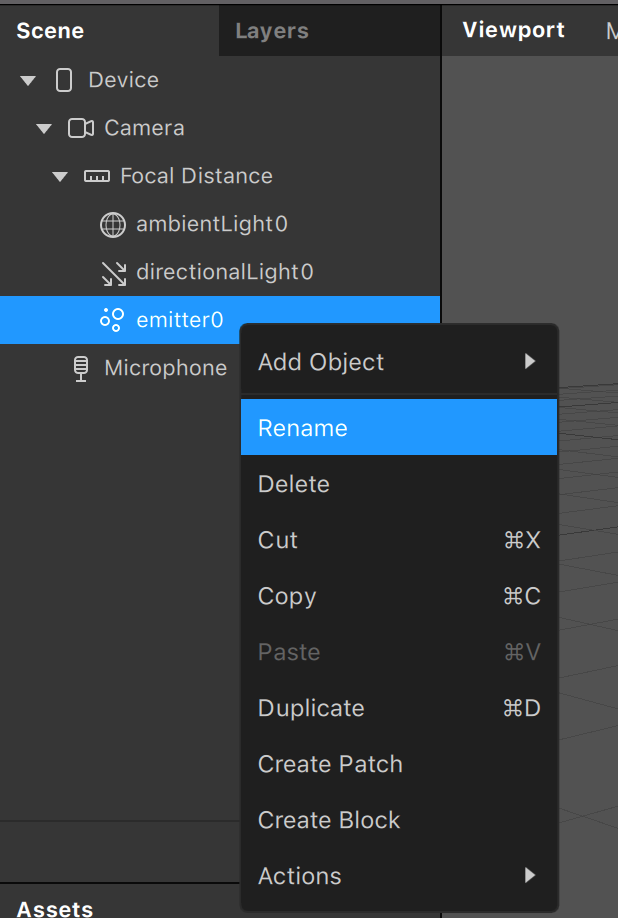This screenshot has width=618, height=918.
Task: Click the directionalLight0 arrows icon
Action: [x=113, y=272]
